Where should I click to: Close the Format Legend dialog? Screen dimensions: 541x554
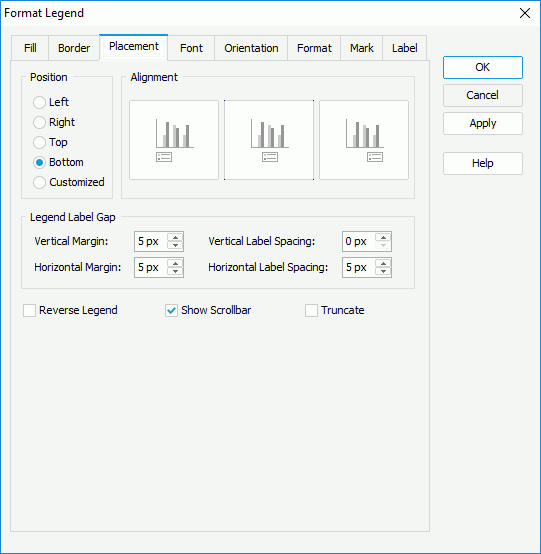pyautogui.click(x=525, y=13)
